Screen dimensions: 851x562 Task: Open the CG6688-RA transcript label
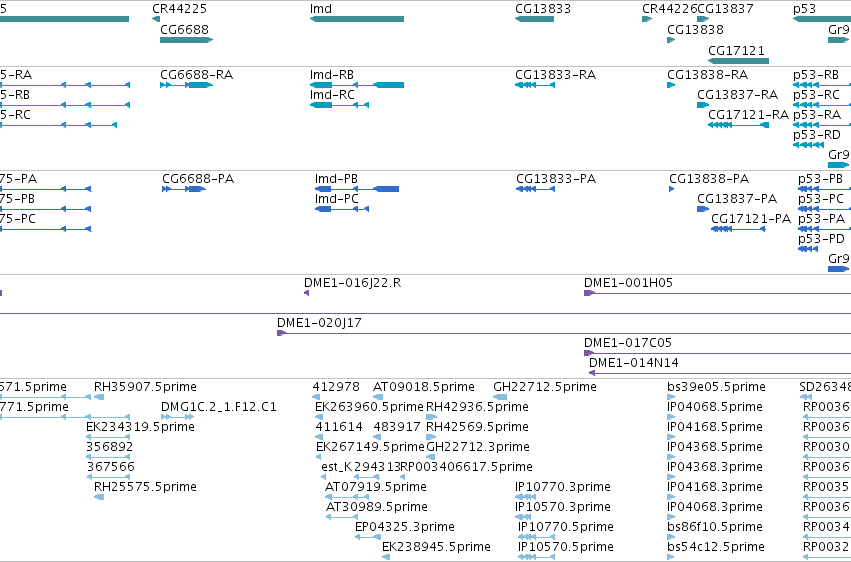196,74
